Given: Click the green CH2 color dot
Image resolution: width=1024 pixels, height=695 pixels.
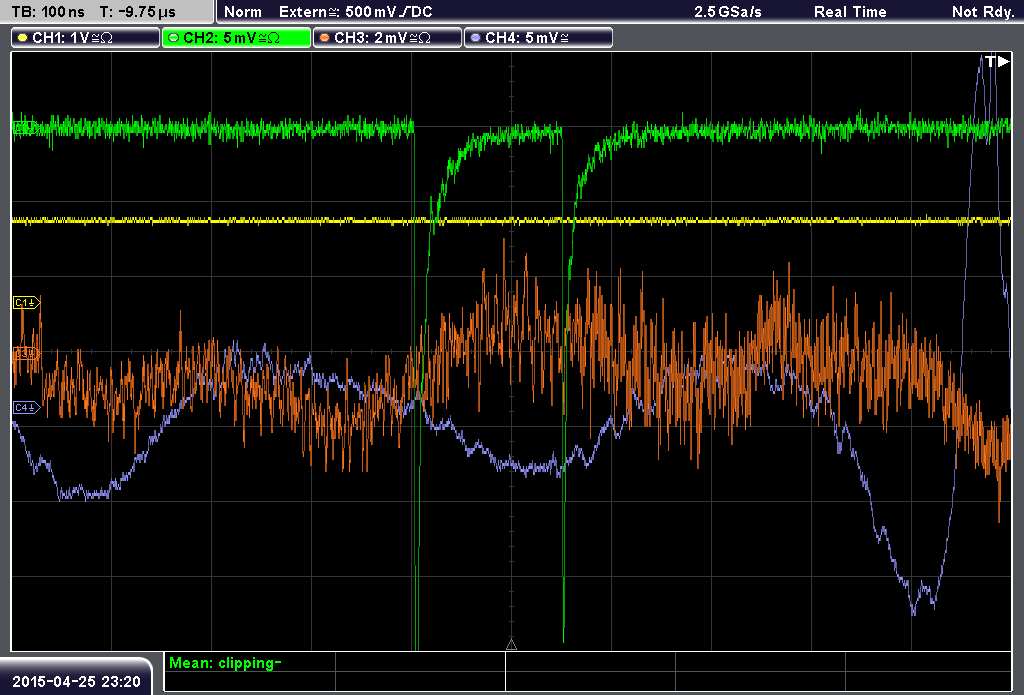Looking at the screenshot, I should coord(174,38).
